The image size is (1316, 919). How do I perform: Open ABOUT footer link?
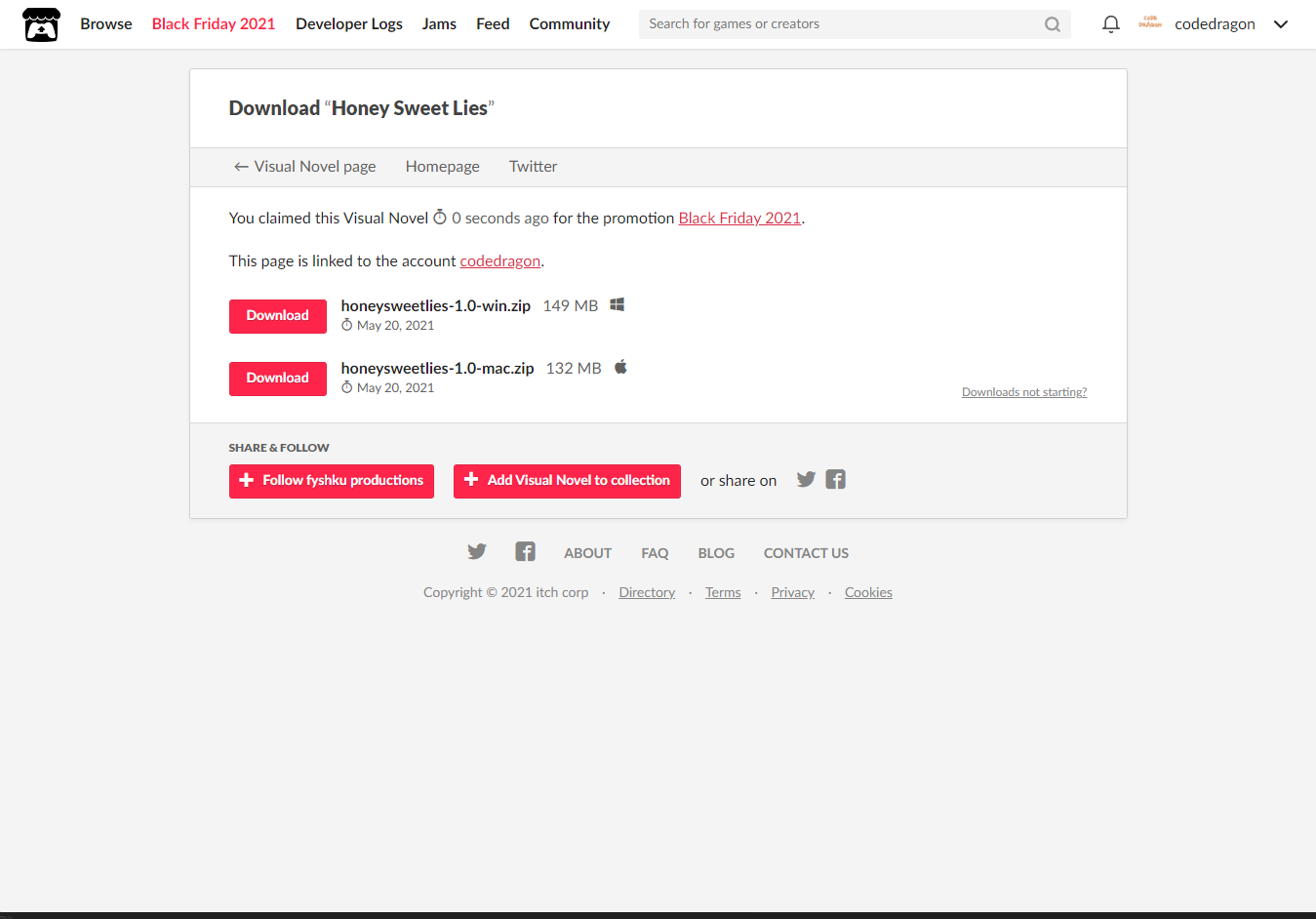[x=588, y=553]
